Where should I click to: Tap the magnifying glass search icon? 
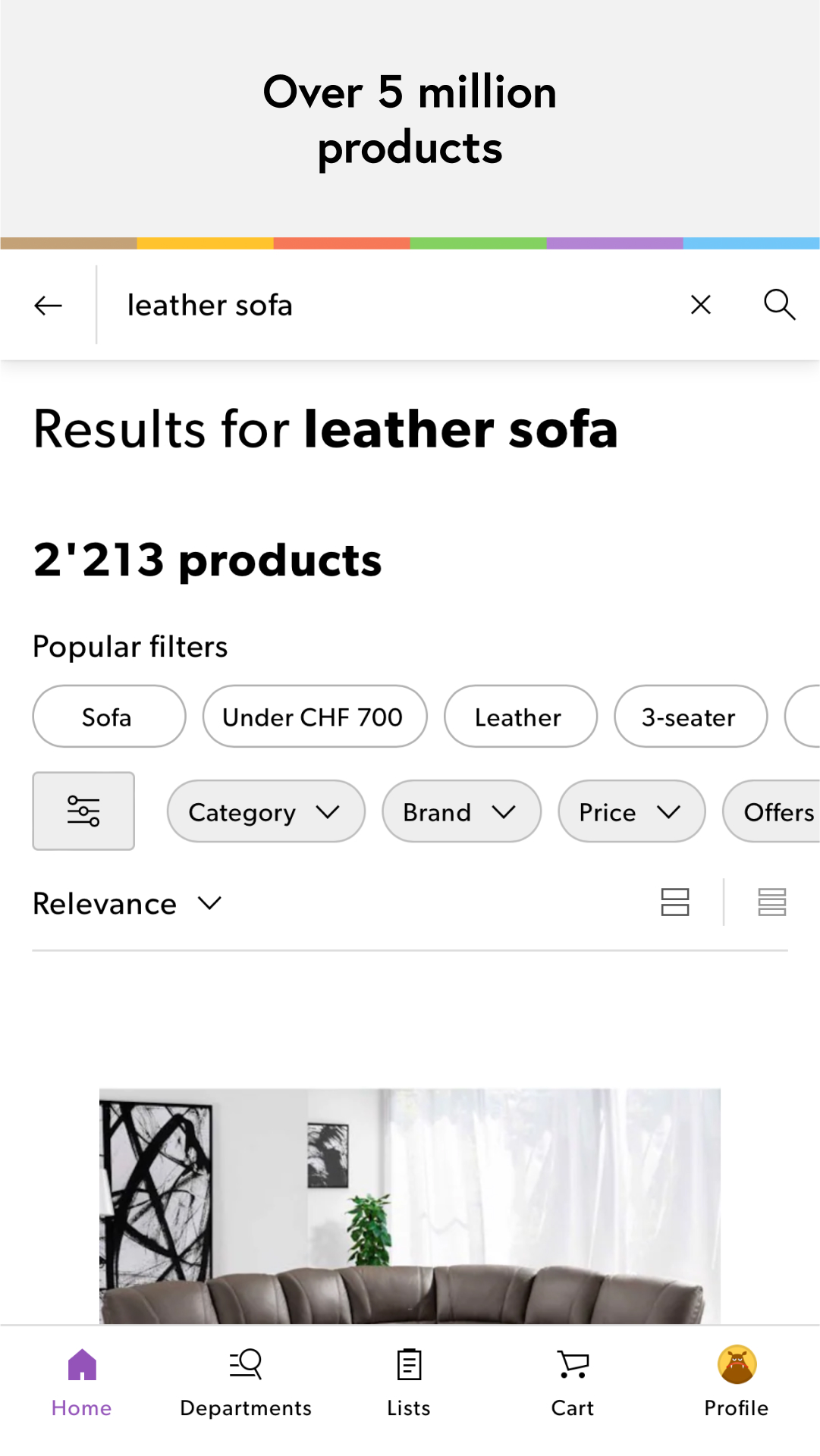[x=779, y=305]
